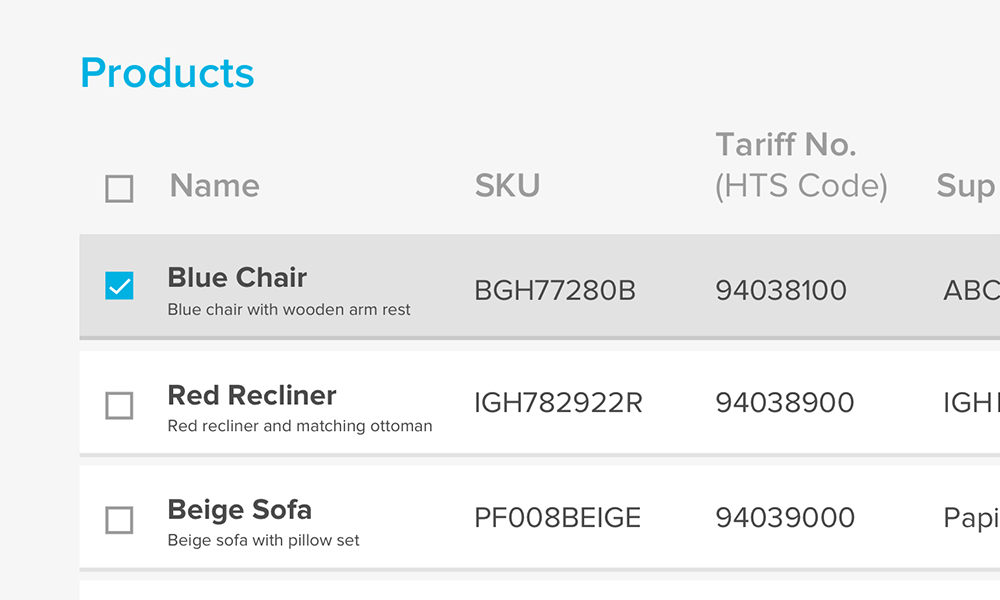Screen dimensions: 1000x600
Task: Click the partially visible Sup column header
Action: pos(967,186)
